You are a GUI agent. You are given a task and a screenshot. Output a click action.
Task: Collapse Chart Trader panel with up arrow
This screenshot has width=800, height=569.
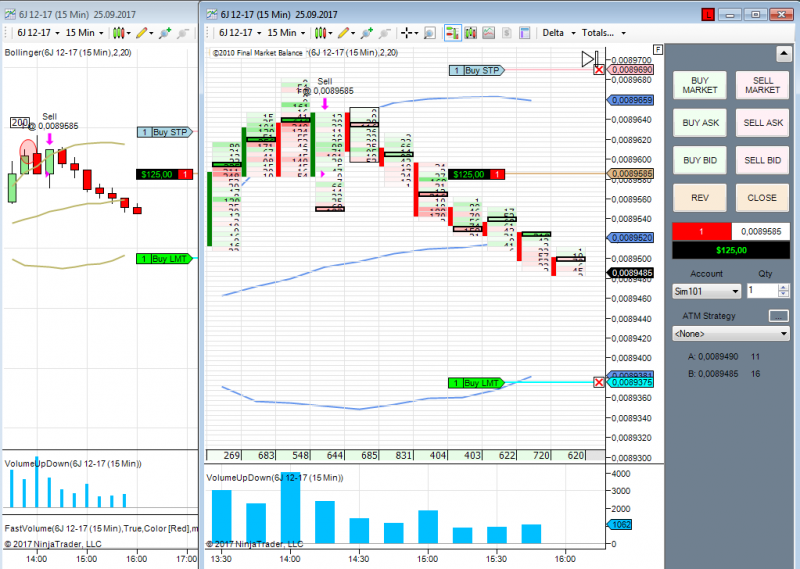pos(783,53)
